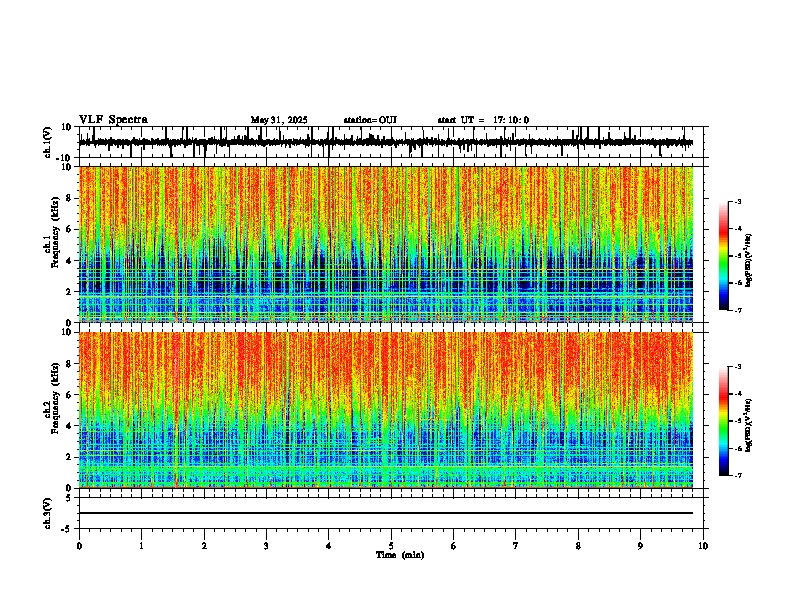Click time axis tick label "10"
This screenshot has height=612, width=792.
(703, 546)
